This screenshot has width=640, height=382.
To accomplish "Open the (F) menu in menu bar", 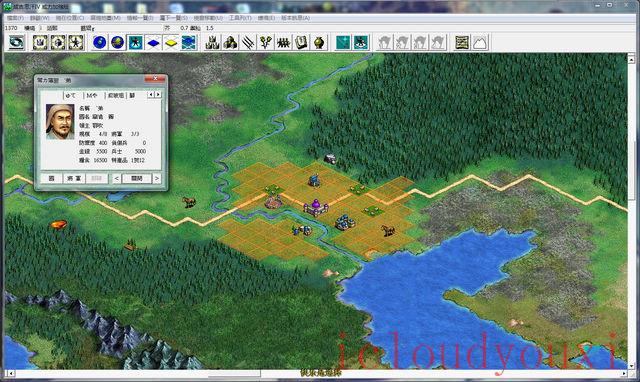I will (x=15, y=18).
